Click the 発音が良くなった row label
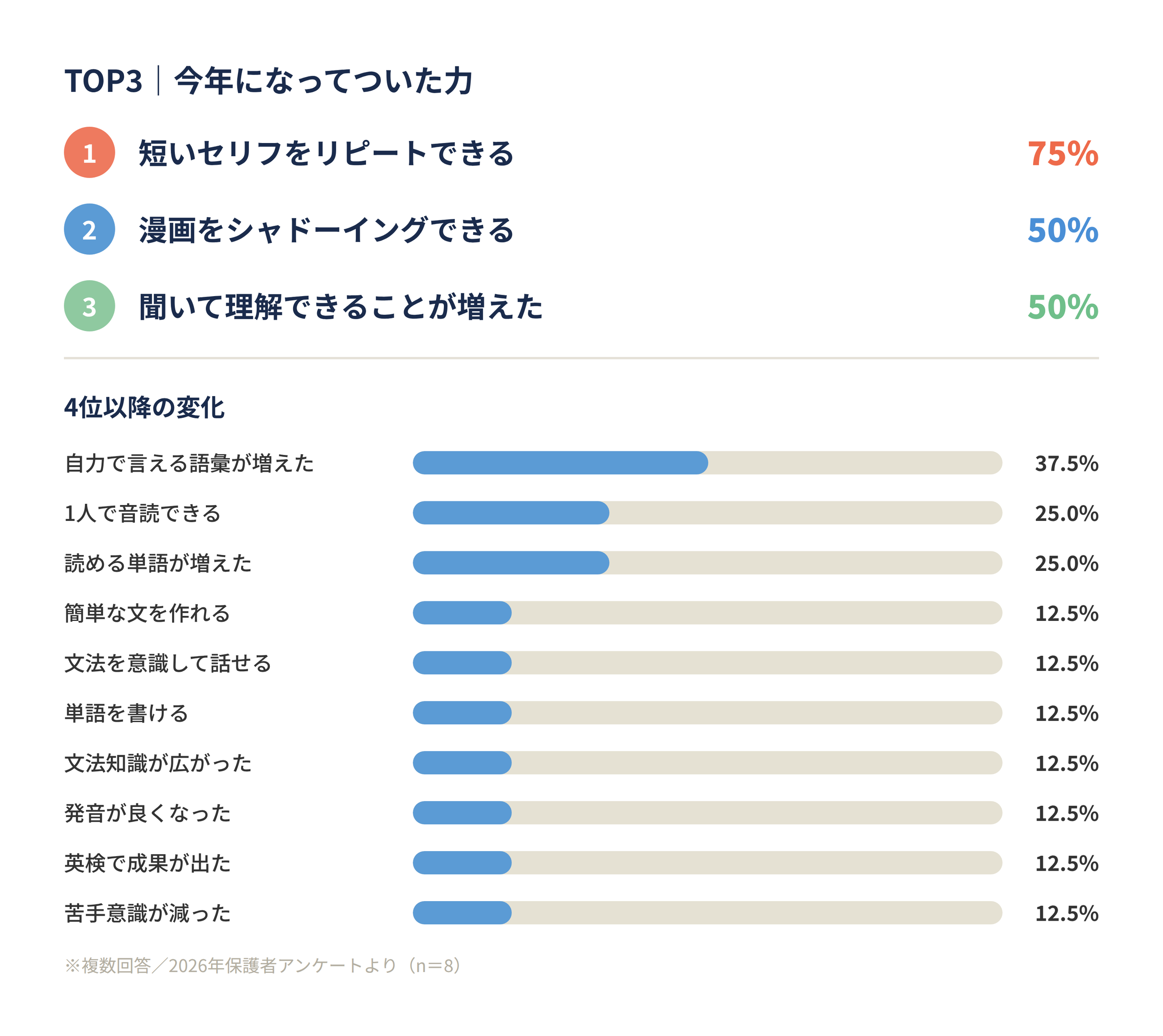Viewport: 1163px width, 1036px height. [x=148, y=813]
